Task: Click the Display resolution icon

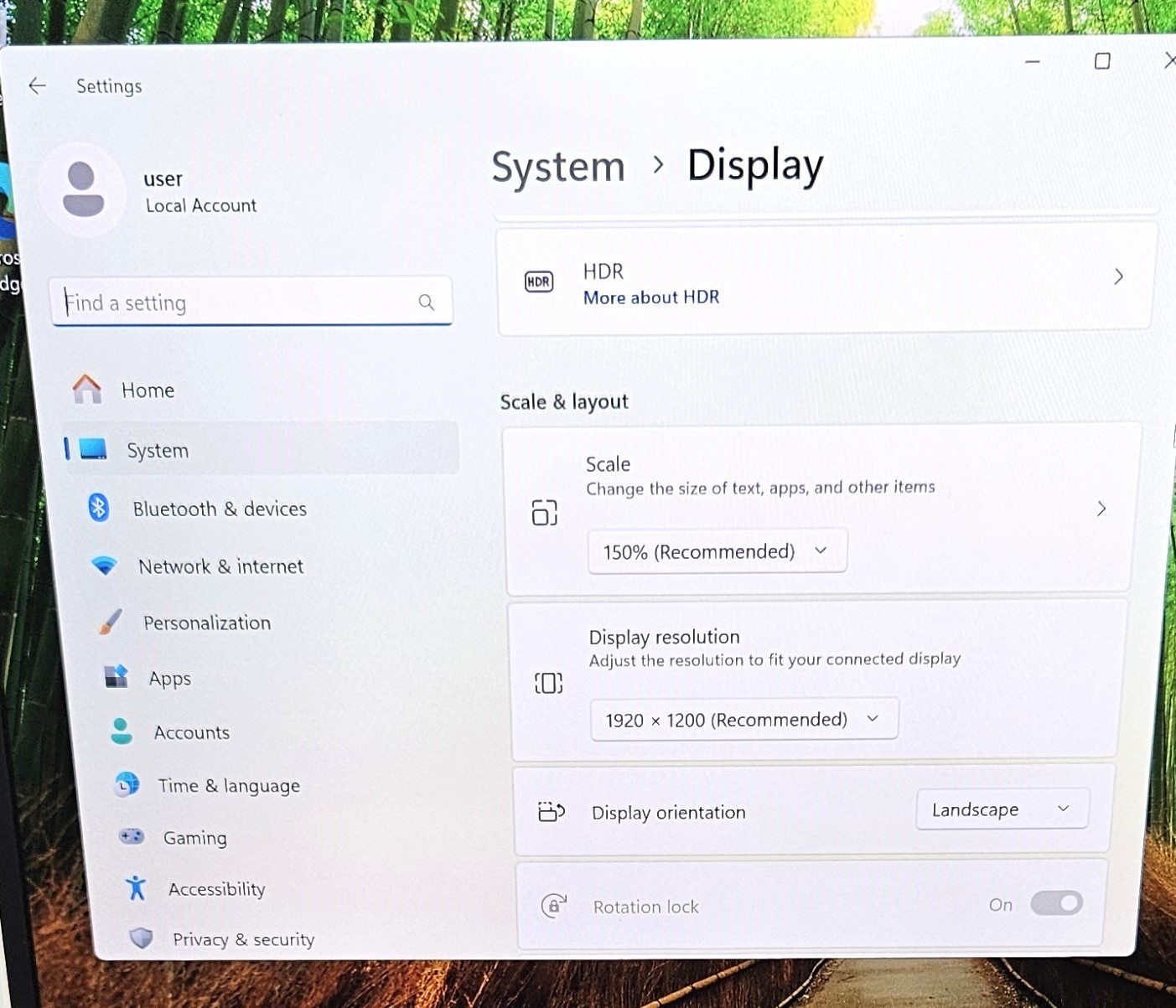Action: [x=549, y=683]
